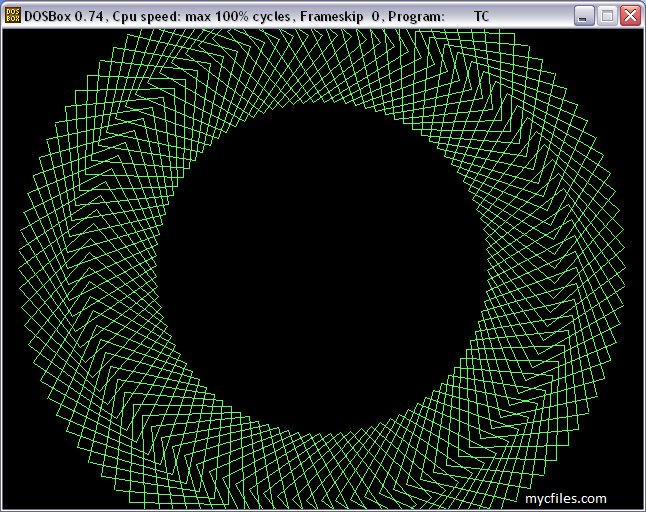Close the DOSBox window
The width and height of the screenshot is (646, 512).
tap(630, 16)
